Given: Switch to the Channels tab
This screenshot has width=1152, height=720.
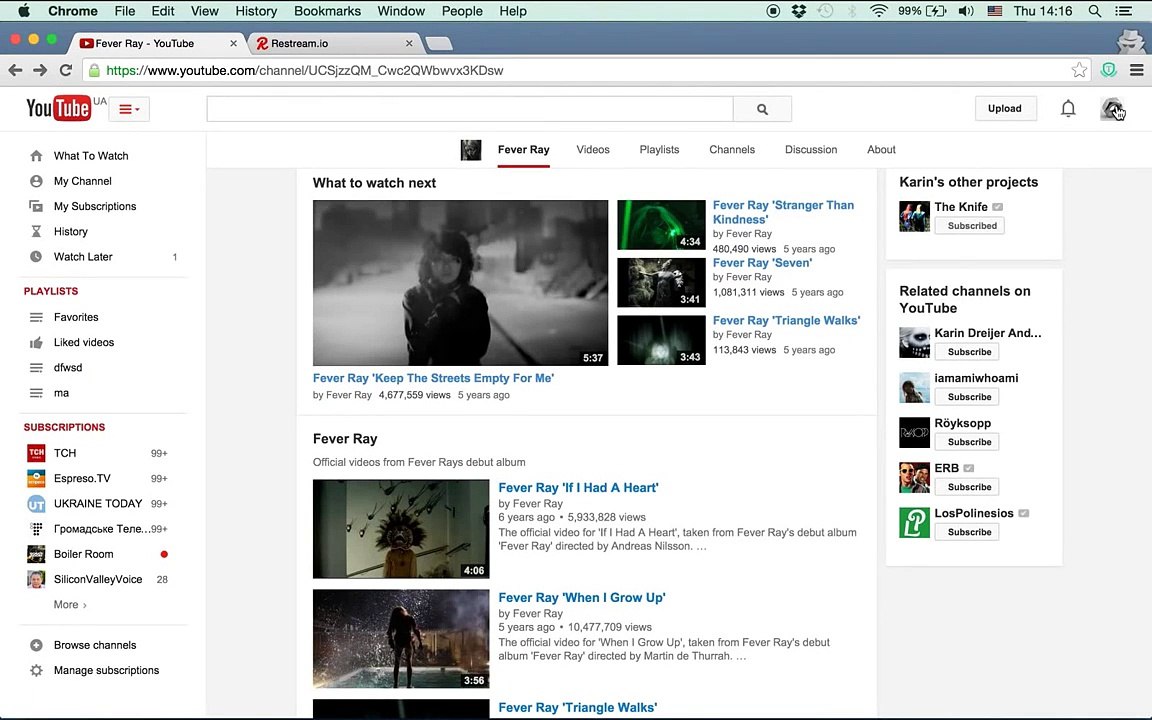Looking at the screenshot, I should click(732, 150).
